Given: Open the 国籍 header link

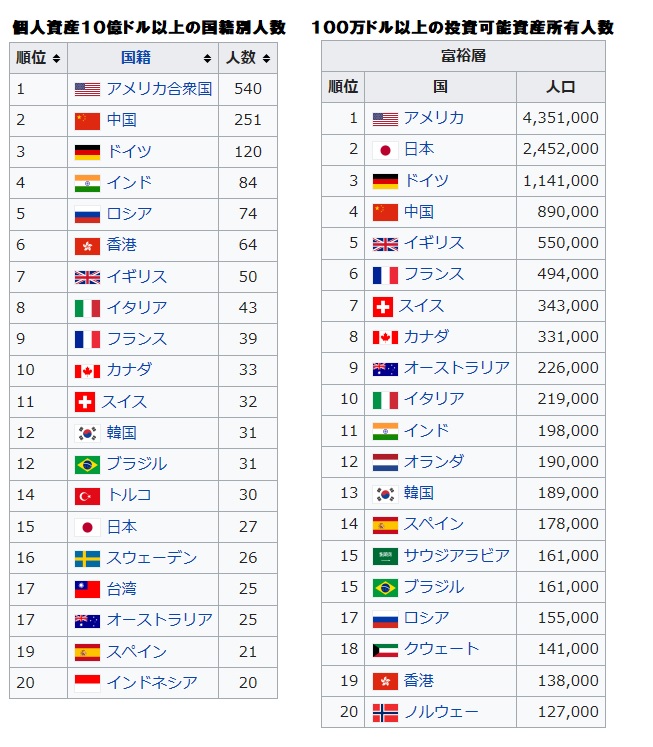Looking at the screenshot, I should tap(136, 58).
